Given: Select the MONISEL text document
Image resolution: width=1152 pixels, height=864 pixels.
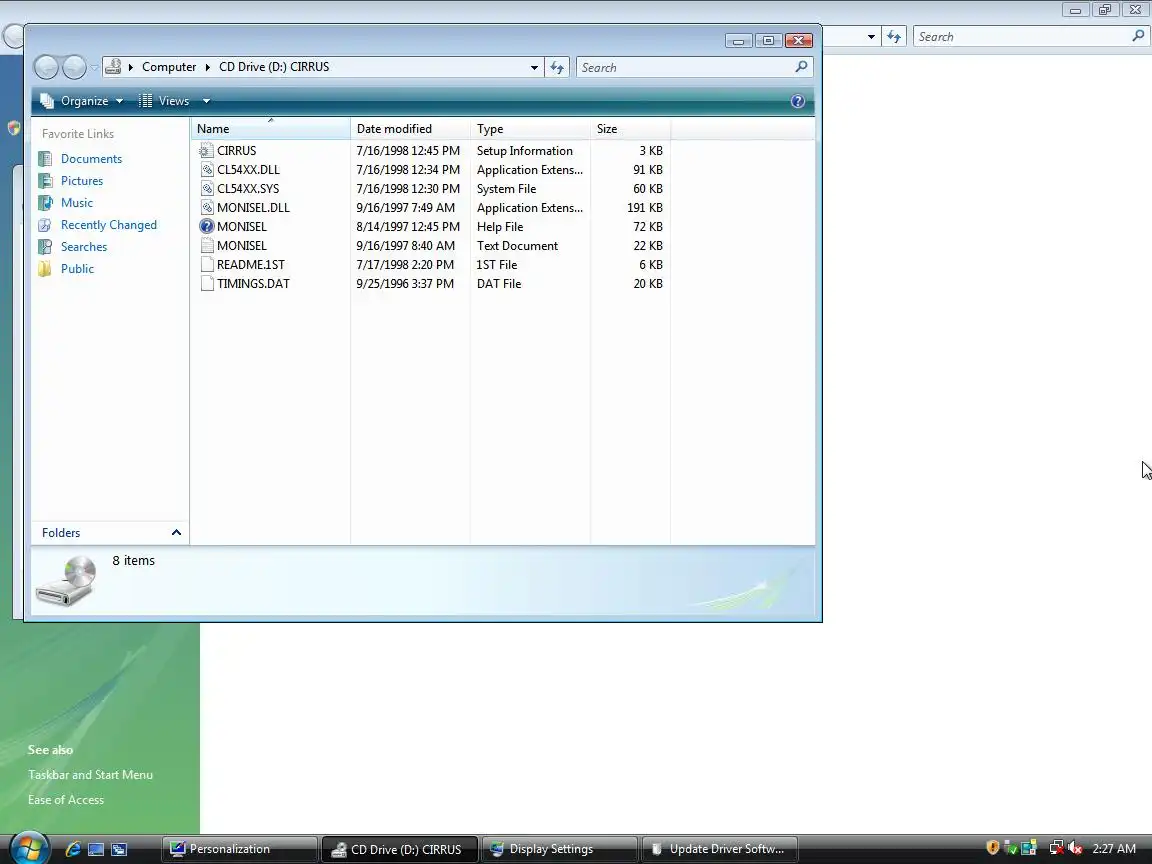Looking at the screenshot, I should 242,246.
